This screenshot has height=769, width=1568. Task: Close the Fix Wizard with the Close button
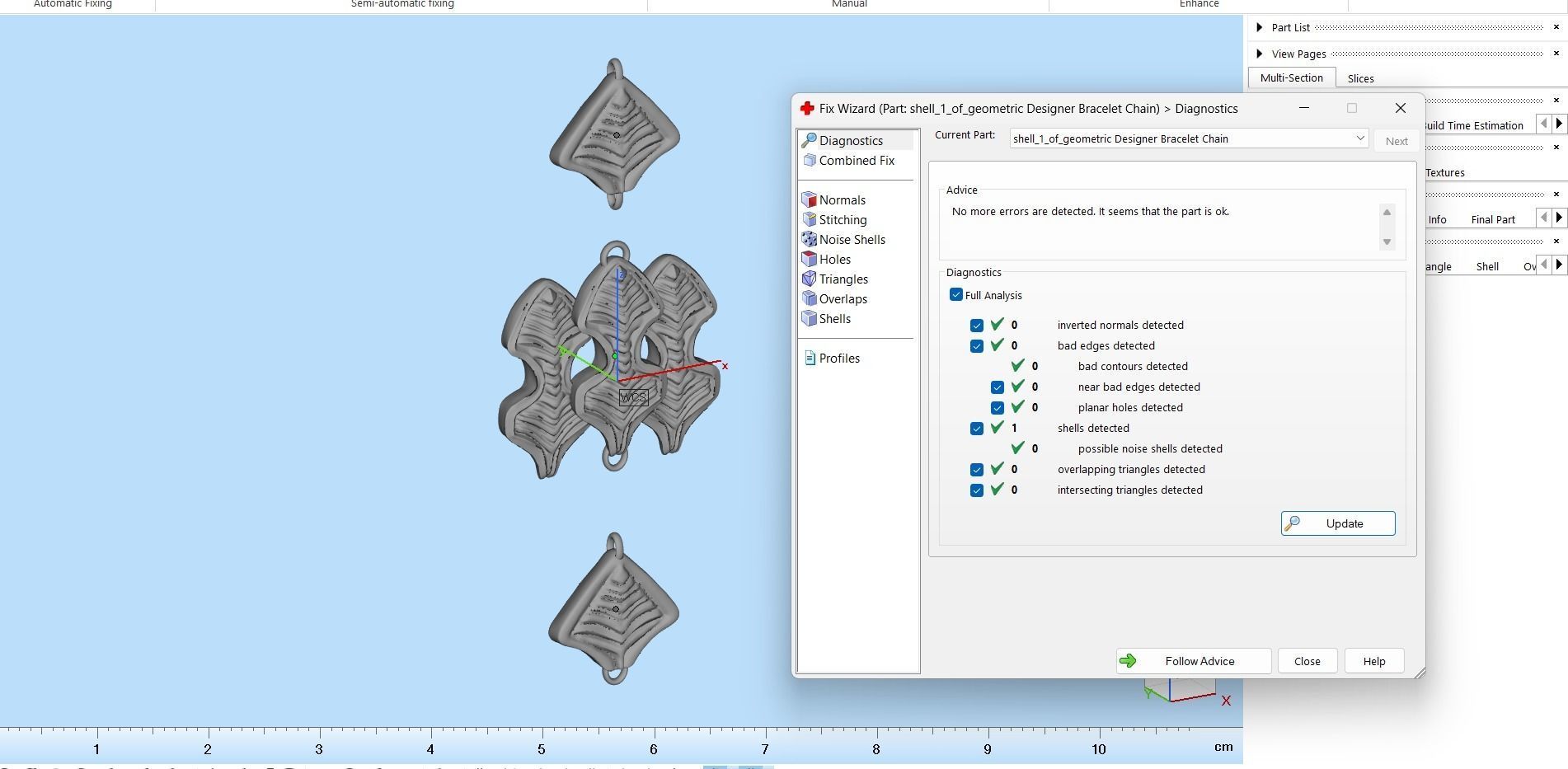pyautogui.click(x=1307, y=661)
